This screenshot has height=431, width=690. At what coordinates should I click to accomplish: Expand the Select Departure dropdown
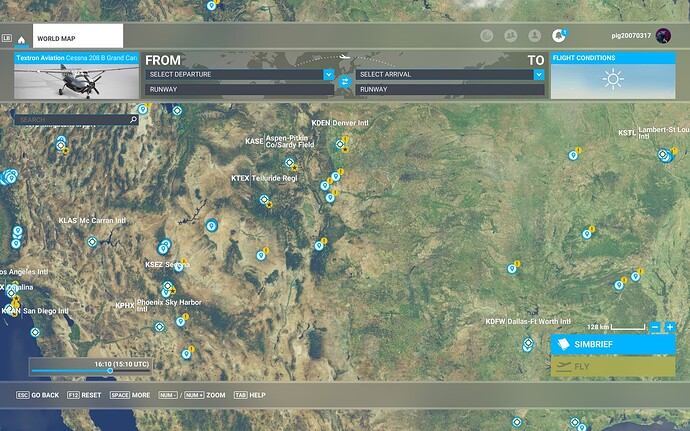click(328, 74)
